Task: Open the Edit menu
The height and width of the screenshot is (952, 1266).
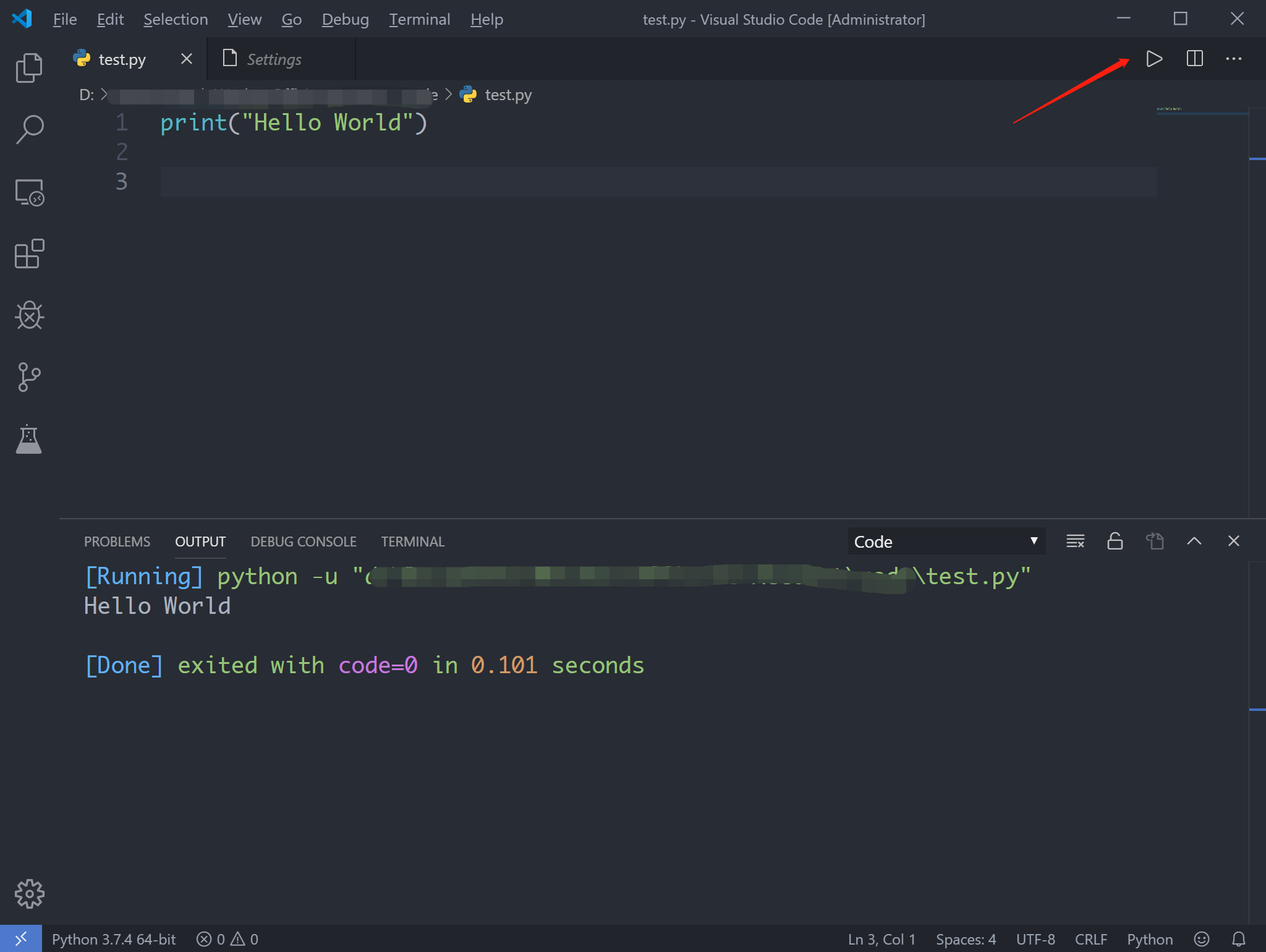Action: coord(110,19)
